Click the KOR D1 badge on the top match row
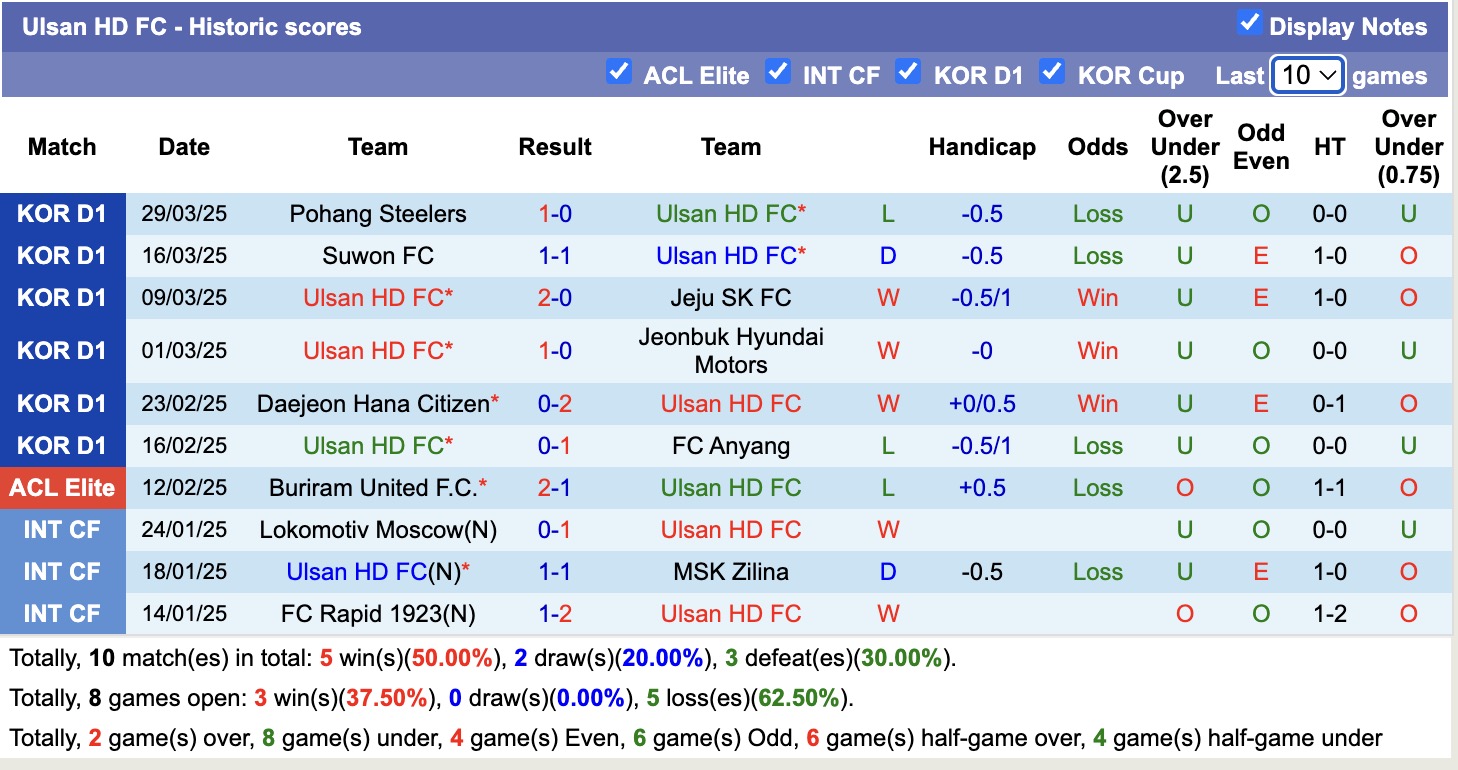Image resolution: width=1458 pixels, height=770 pixels. coord(62,213)
